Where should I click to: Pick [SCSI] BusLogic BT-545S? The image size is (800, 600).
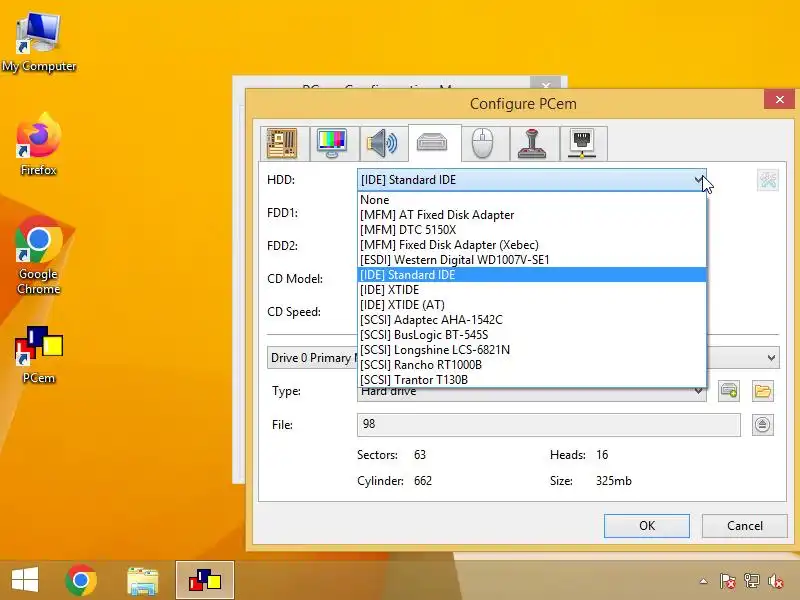pos(532,335)
